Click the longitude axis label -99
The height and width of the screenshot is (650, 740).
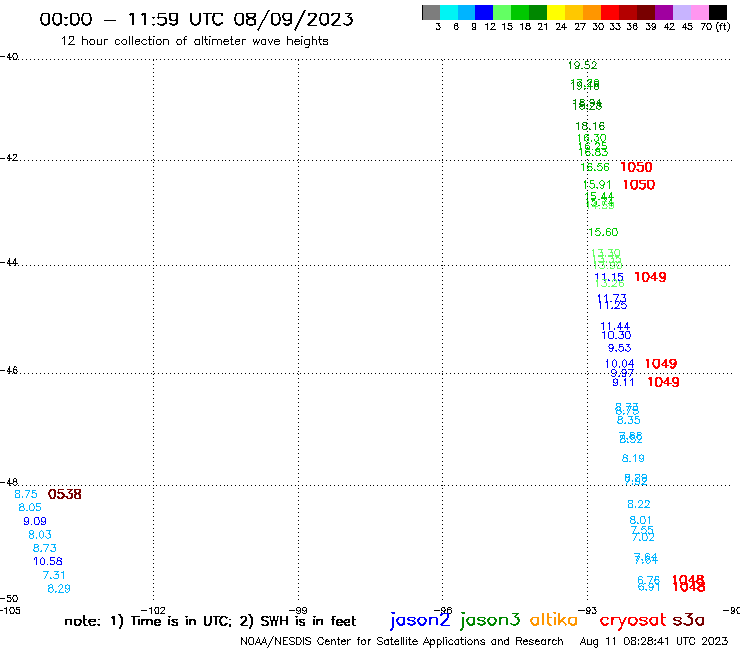(298, 610)
